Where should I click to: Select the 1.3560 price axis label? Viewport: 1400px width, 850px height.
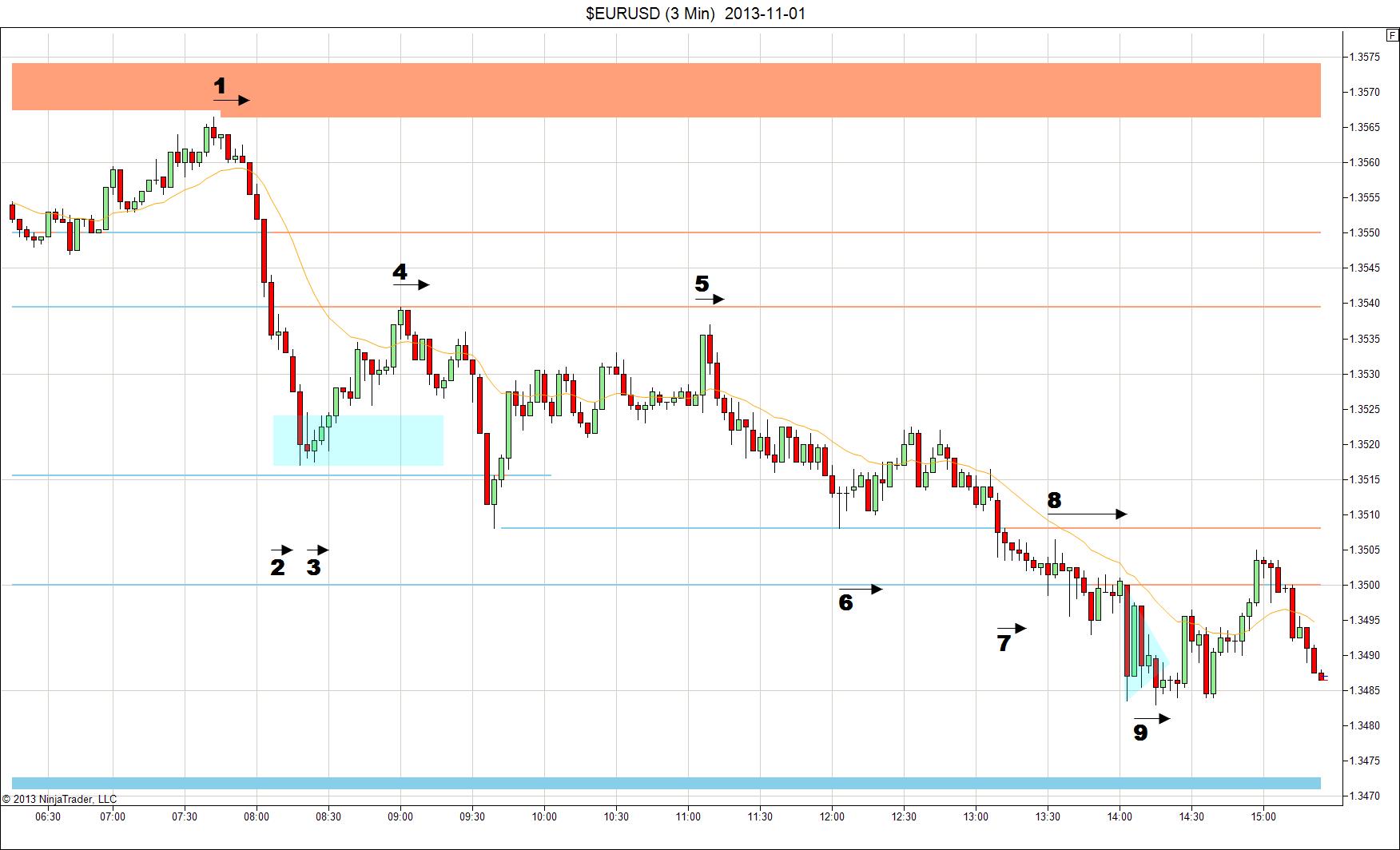coord(1365,162)
